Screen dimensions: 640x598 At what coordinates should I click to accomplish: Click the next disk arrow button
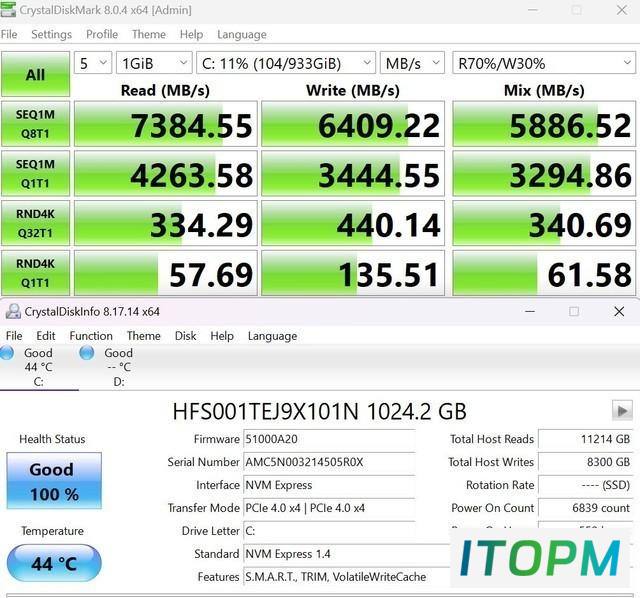[622, 410]
